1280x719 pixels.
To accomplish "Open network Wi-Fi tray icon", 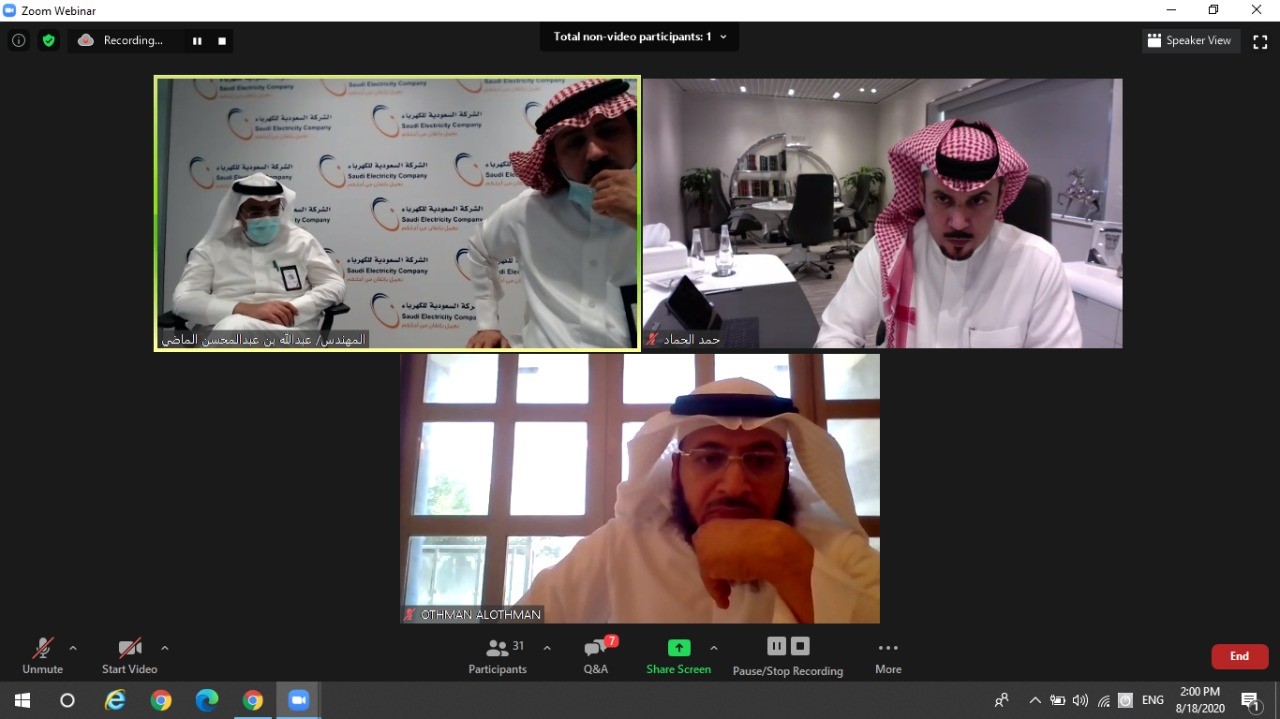I will click(1104, 701).
